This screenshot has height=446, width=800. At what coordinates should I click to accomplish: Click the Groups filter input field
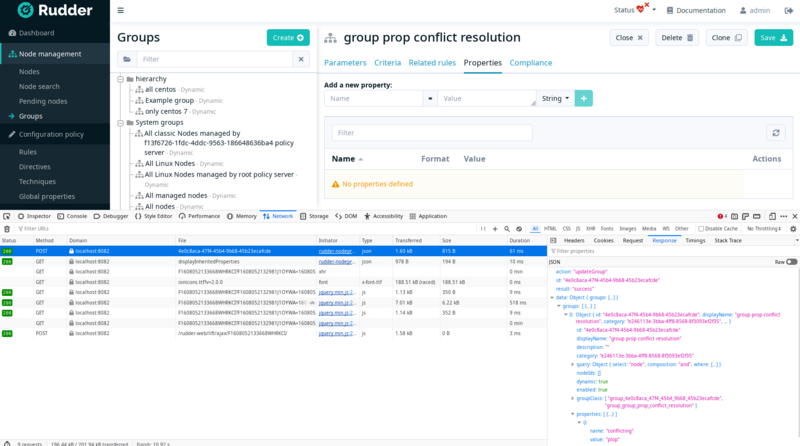[x=214, y=59]
